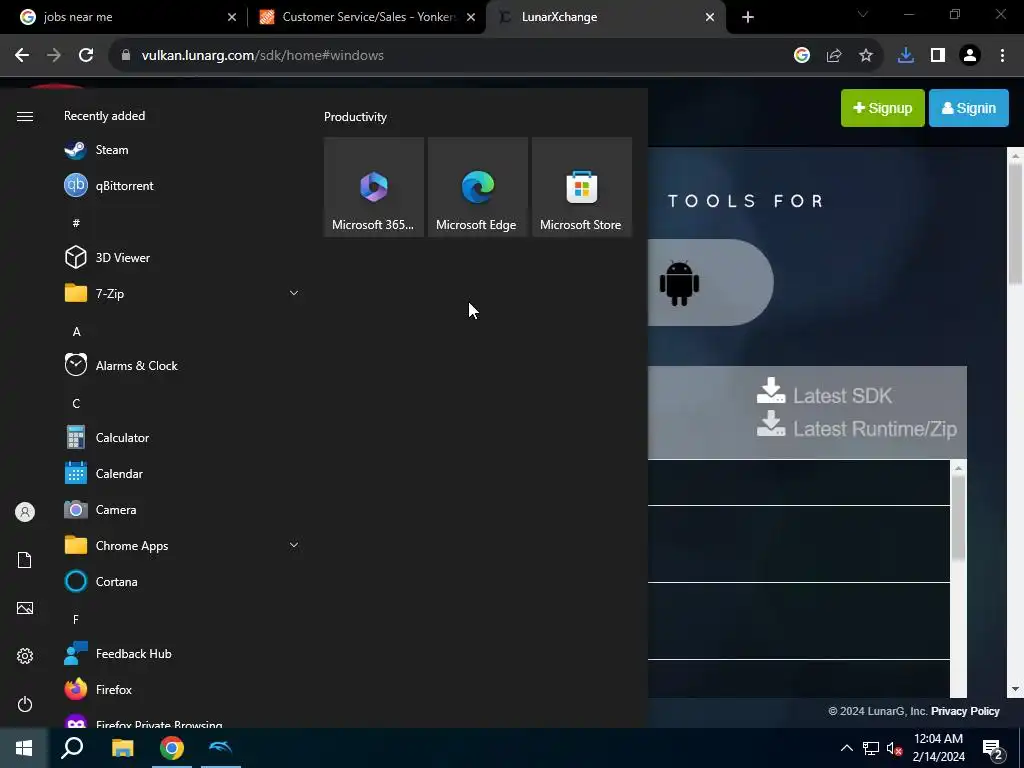Screen dimensions: 1024x768
Task: Open the clock showing 12:04 AM
Action: tap(938, 748)
